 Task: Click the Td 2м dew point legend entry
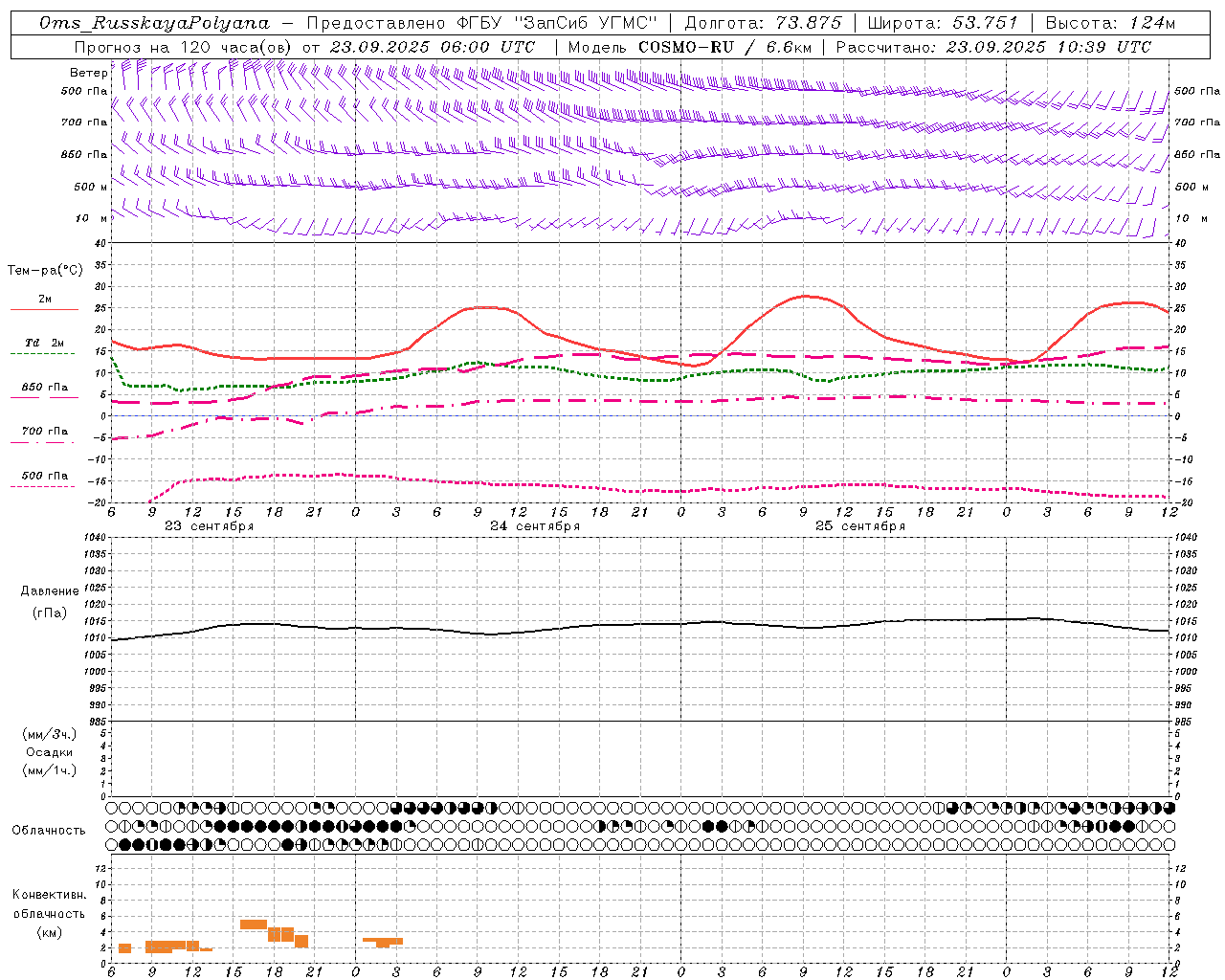click(x=45, y=343)
